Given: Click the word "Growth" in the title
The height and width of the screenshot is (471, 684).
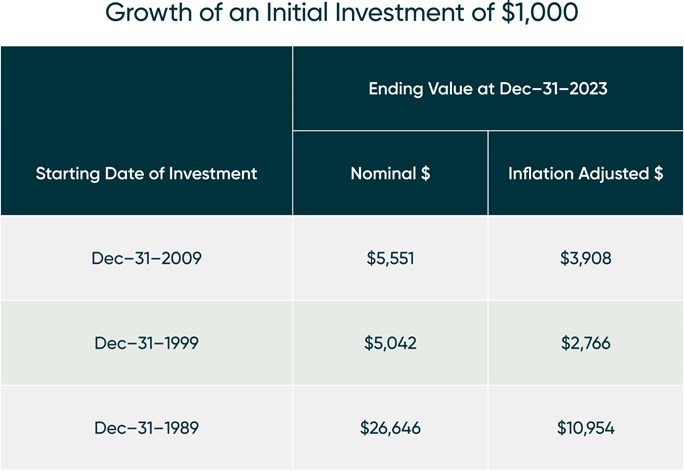Looking at the screenshot, I should (x=146, y=15).
